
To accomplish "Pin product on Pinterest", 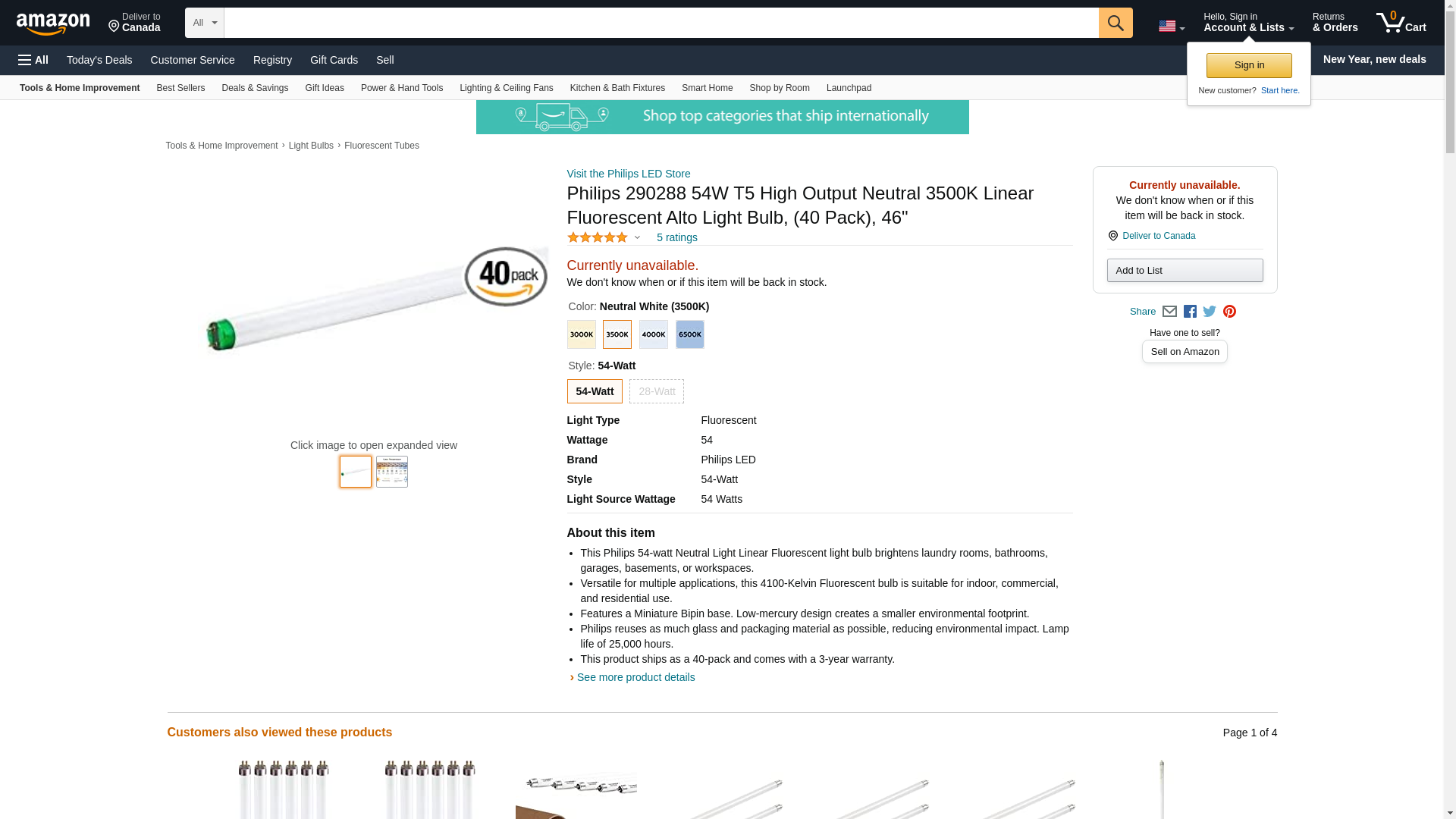I will click(1229, 312).
